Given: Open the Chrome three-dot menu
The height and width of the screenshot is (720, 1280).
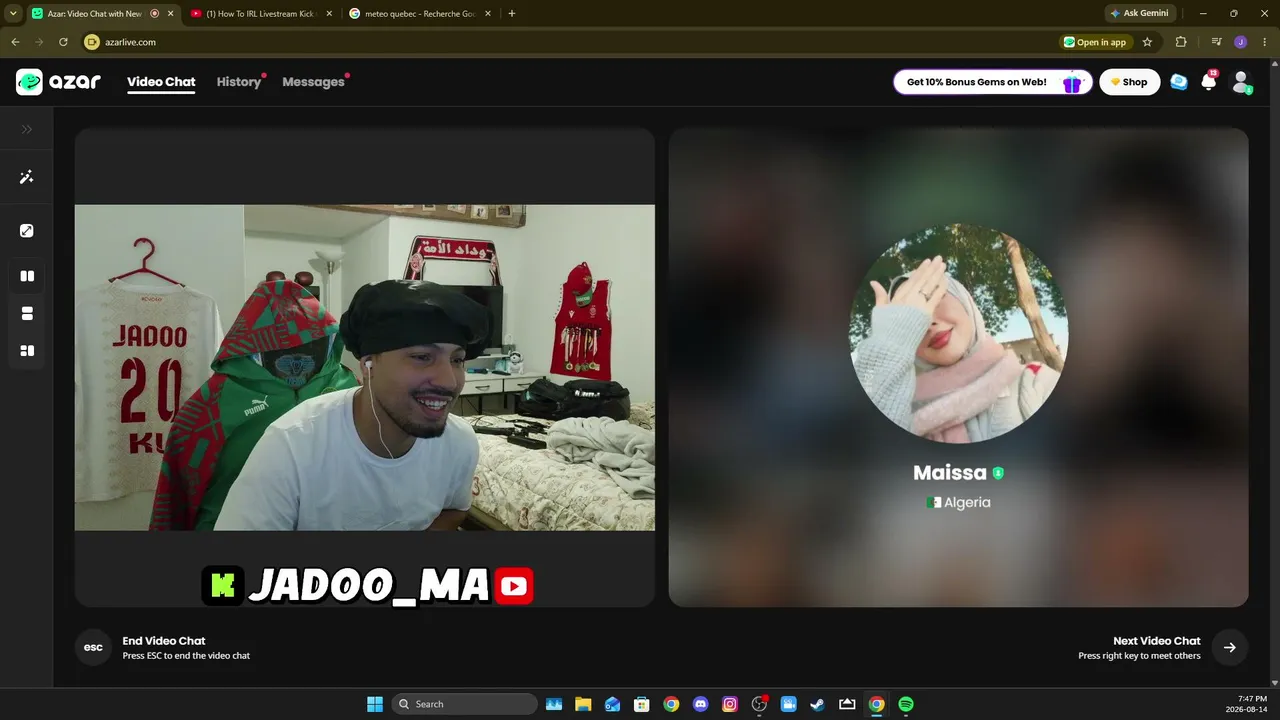Looking at the screenshot, I should (x=1264, y=42).
